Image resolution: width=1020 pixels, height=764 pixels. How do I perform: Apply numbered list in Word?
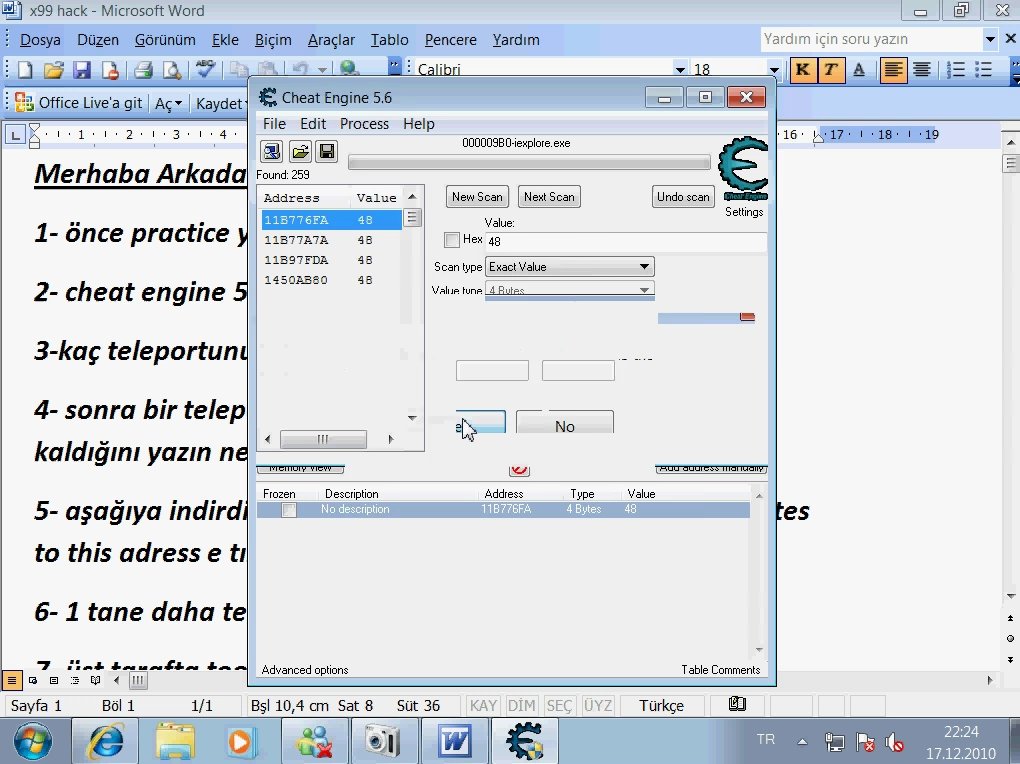(x=955, y=70)
